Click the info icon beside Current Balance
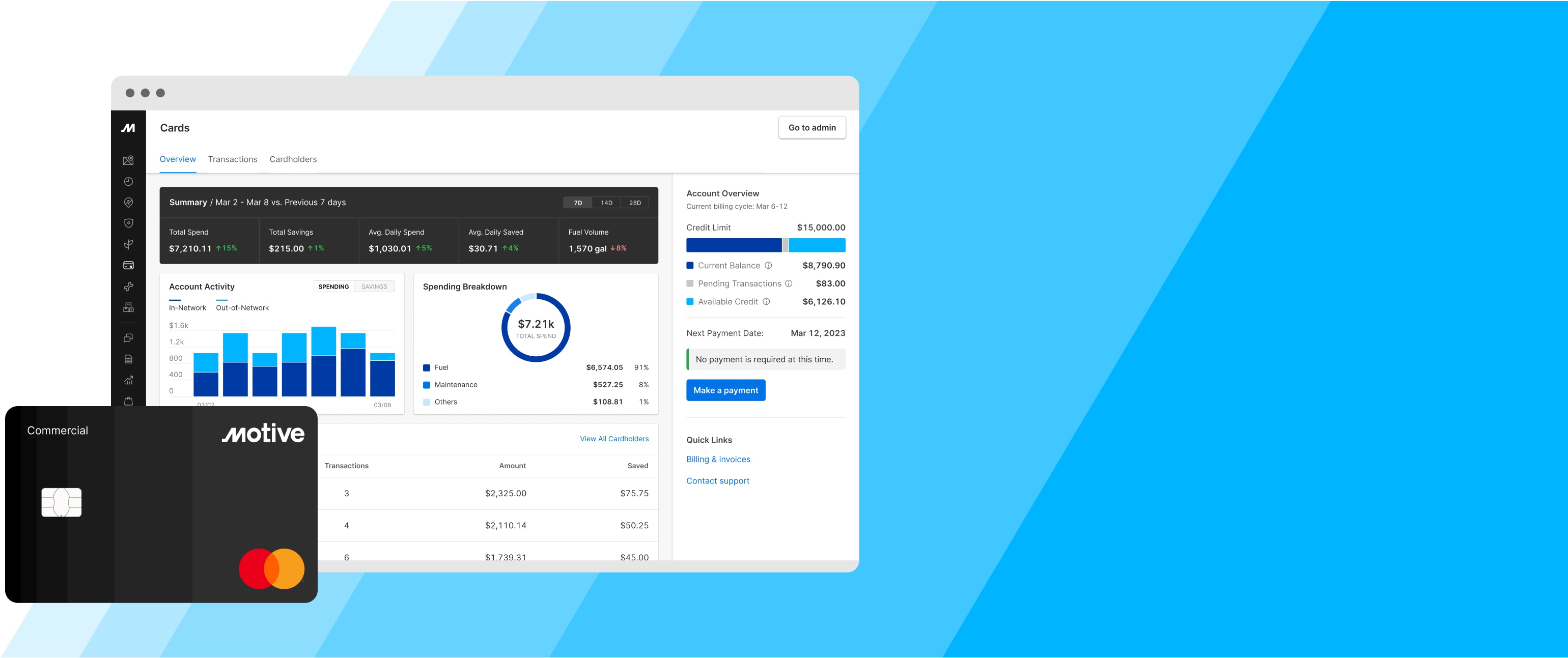 (768, 266)
